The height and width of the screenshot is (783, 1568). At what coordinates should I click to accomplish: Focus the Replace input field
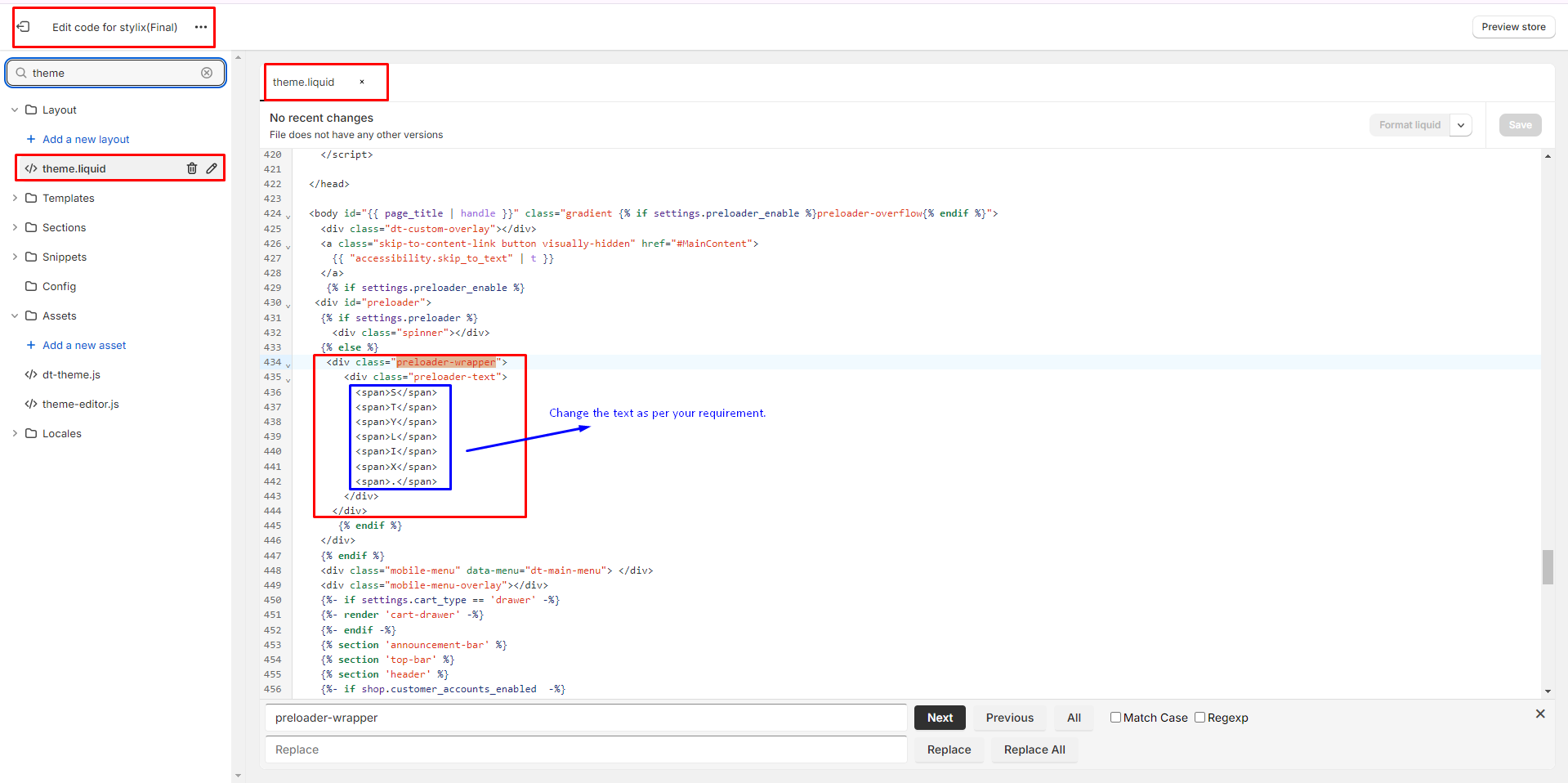(585, 749)
